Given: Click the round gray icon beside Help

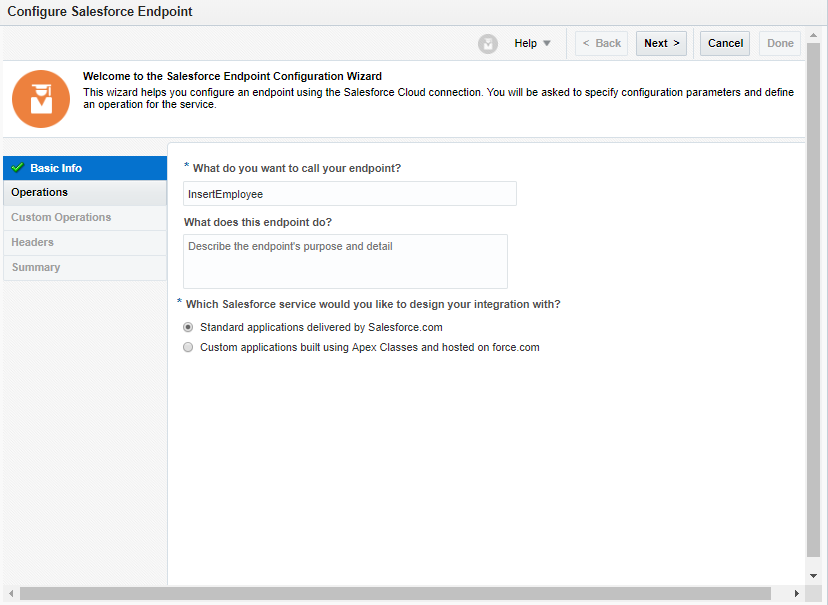Looking at the screenshot, I should click(487, 44).
